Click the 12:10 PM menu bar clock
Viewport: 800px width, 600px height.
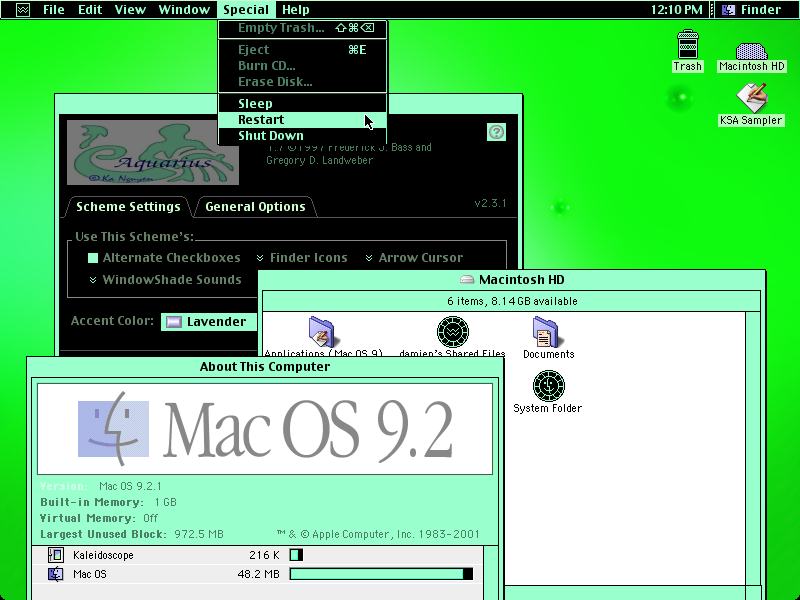tap(677, 10)
